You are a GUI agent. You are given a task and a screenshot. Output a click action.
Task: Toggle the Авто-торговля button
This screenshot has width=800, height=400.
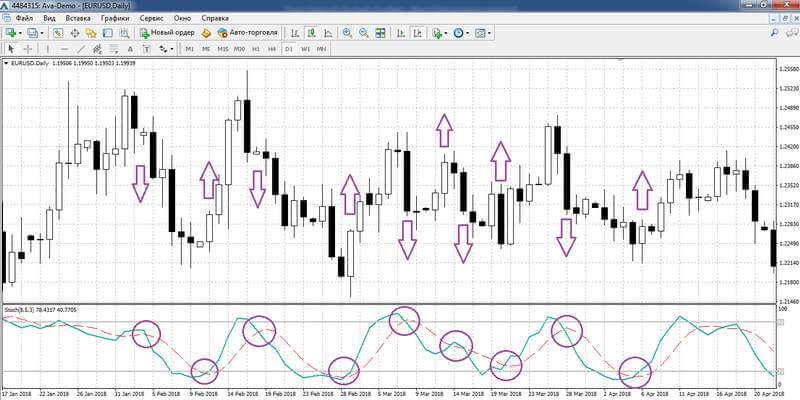247,33
